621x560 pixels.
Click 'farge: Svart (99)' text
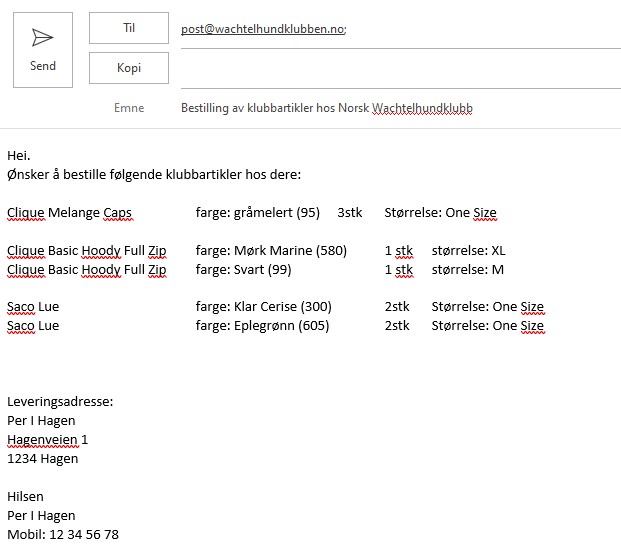pyautogui.click(x=243, y=270)
